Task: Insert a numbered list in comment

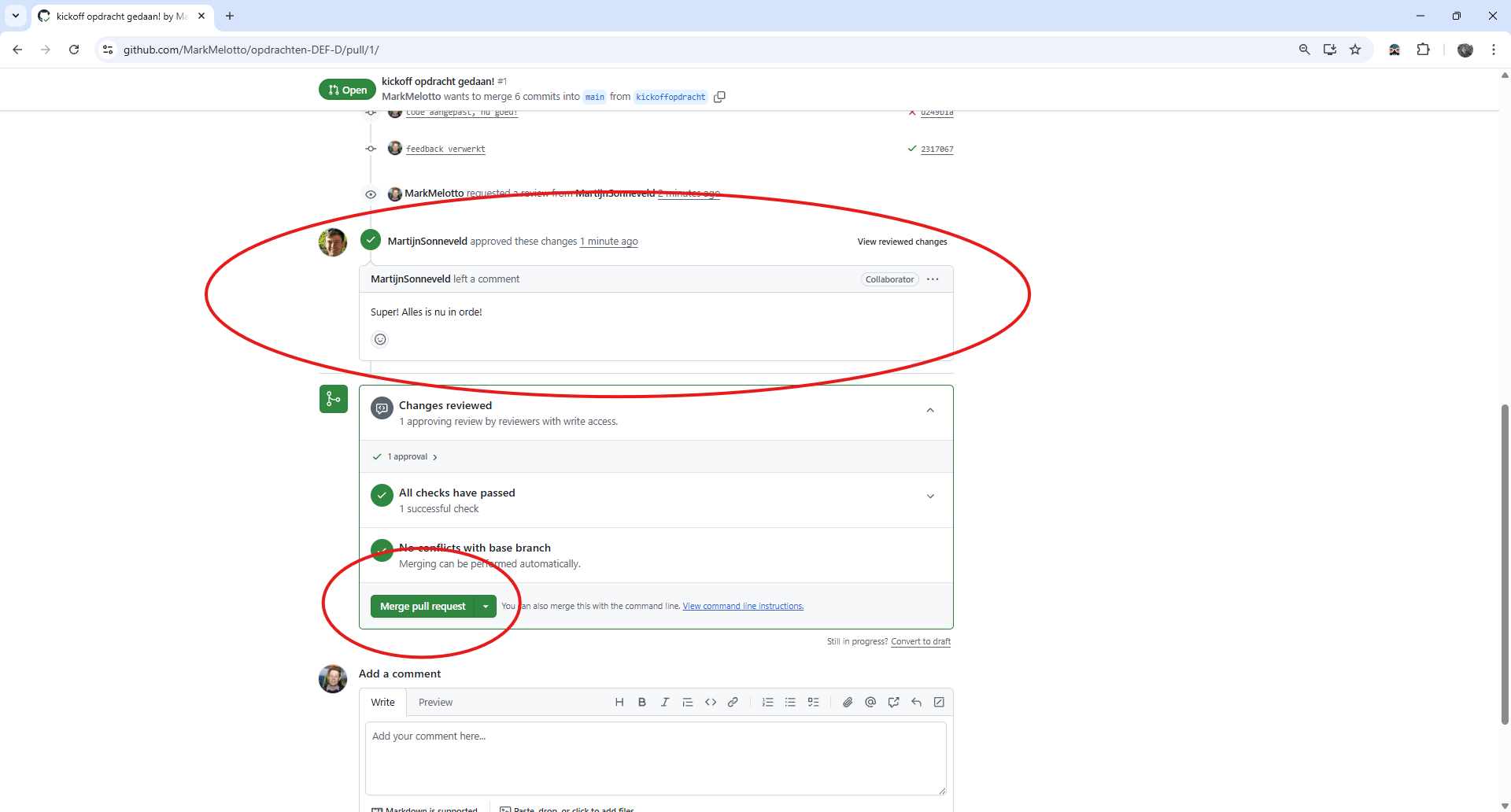Action: 768,702
